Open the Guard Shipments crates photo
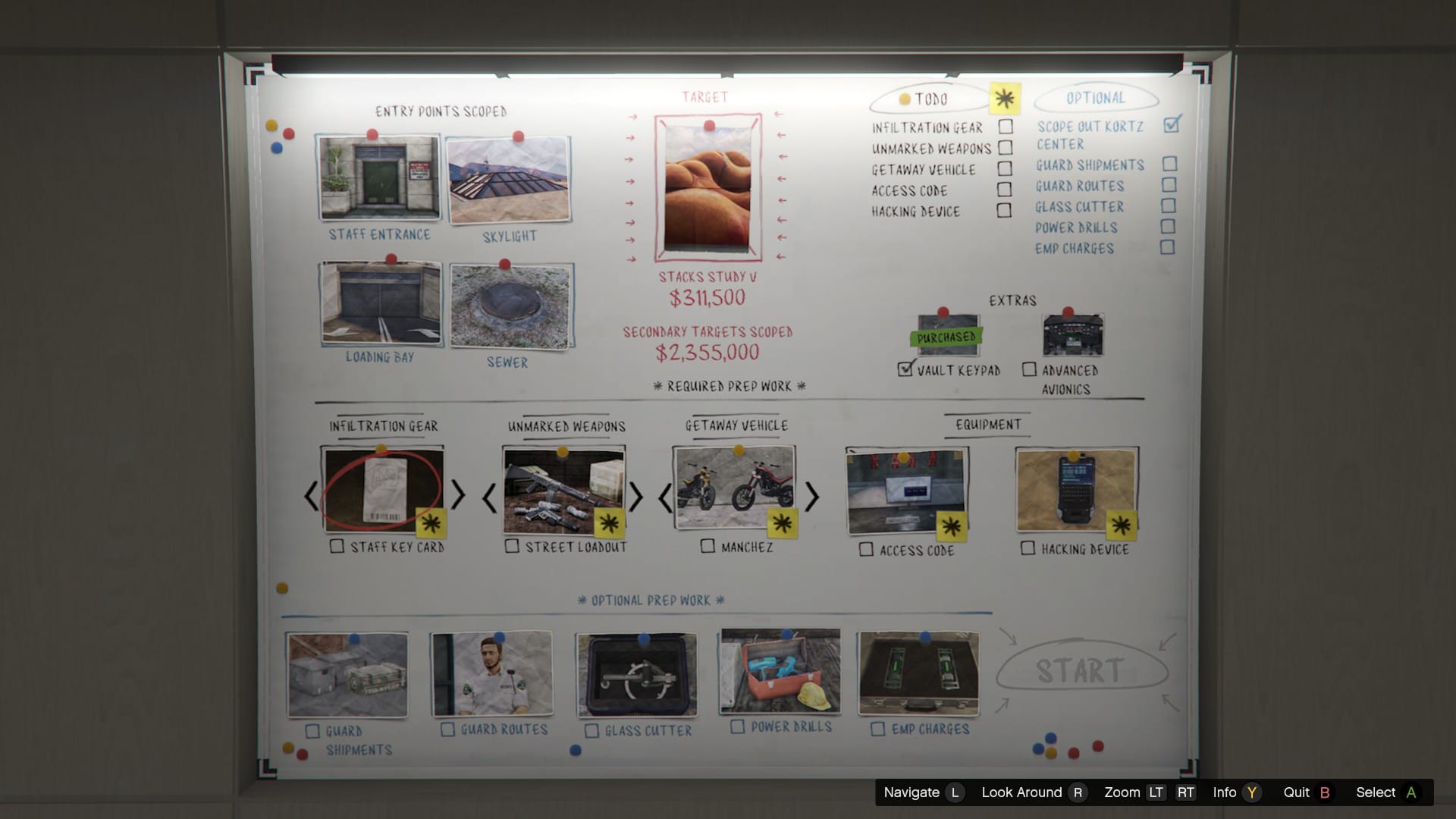 tap(347, 675)
